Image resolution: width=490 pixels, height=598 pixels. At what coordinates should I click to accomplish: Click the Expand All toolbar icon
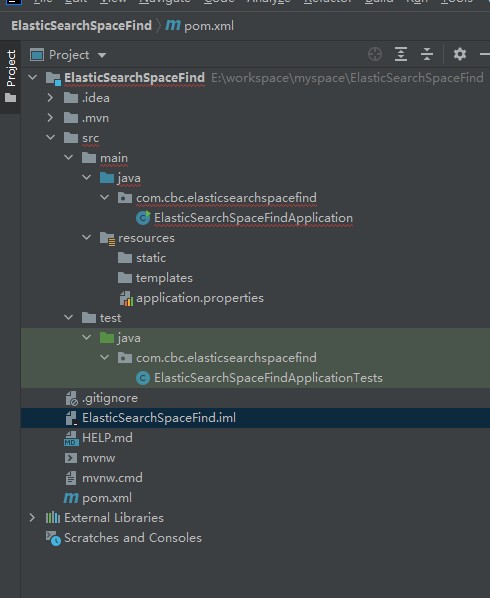coord(401,54)
